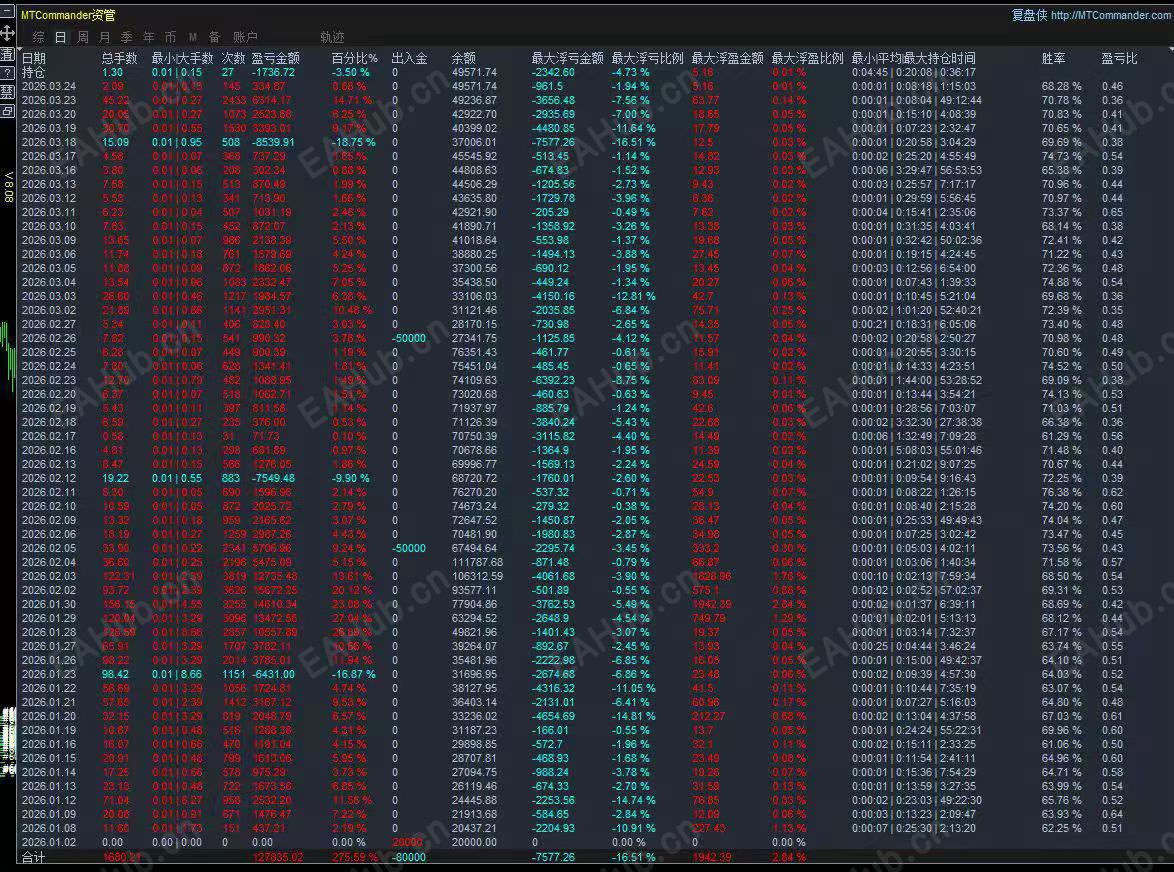Click the 最大浮亏金额 column header
The image size is (1174, 872).
tap(567, 58)
